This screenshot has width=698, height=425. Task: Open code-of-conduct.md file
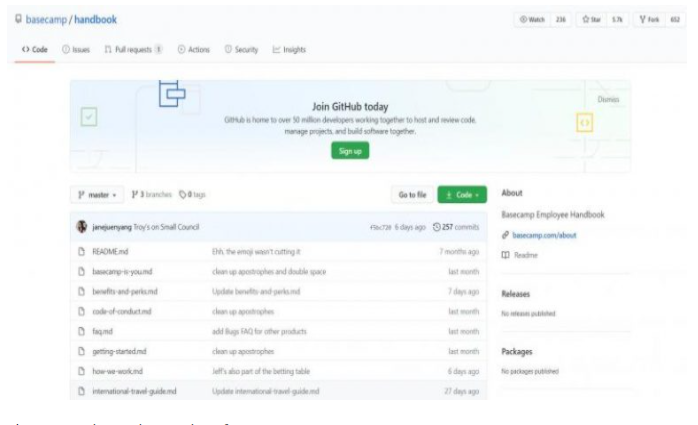click(122, 311)
